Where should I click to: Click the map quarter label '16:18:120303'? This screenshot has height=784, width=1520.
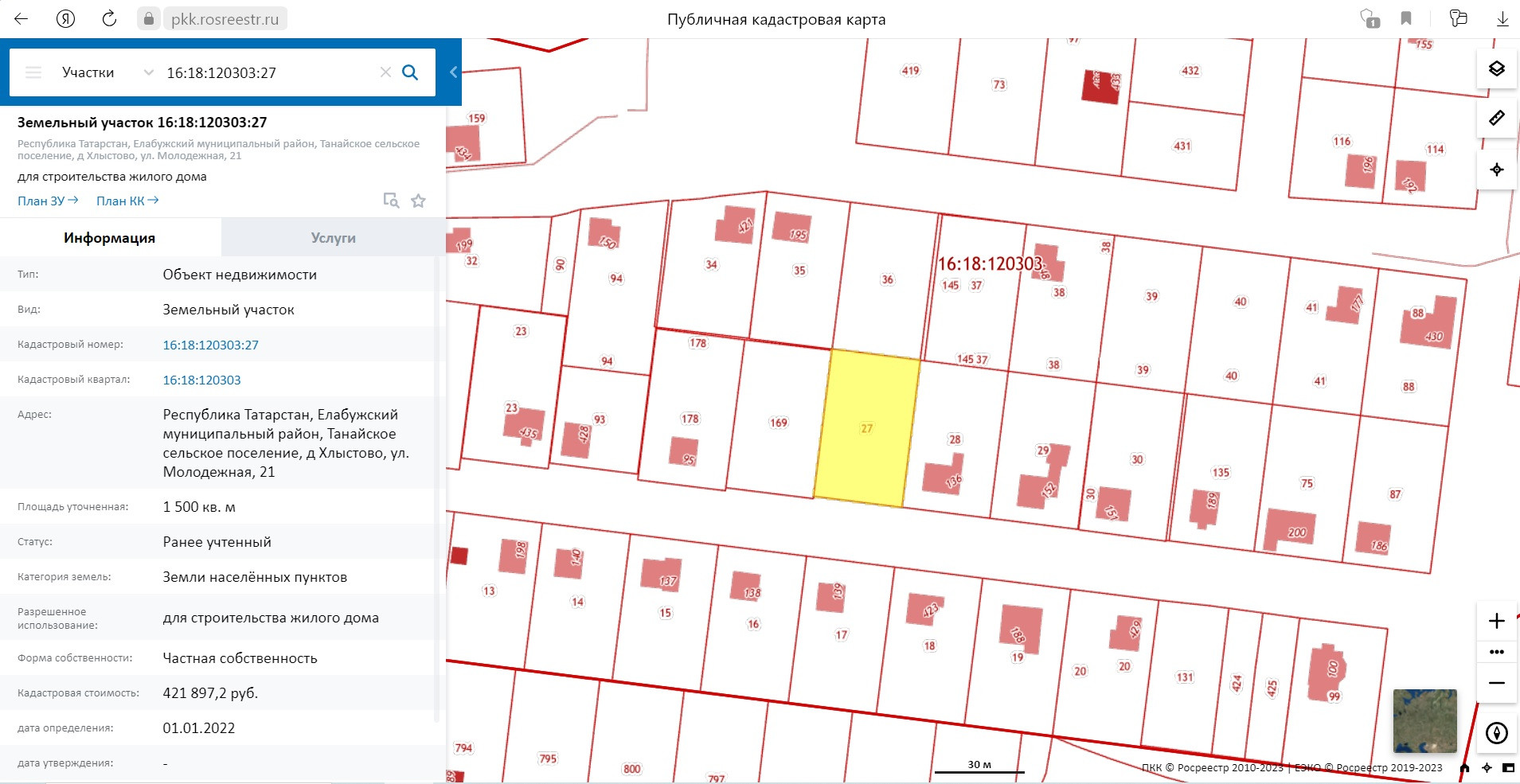(x=990, y=263)
